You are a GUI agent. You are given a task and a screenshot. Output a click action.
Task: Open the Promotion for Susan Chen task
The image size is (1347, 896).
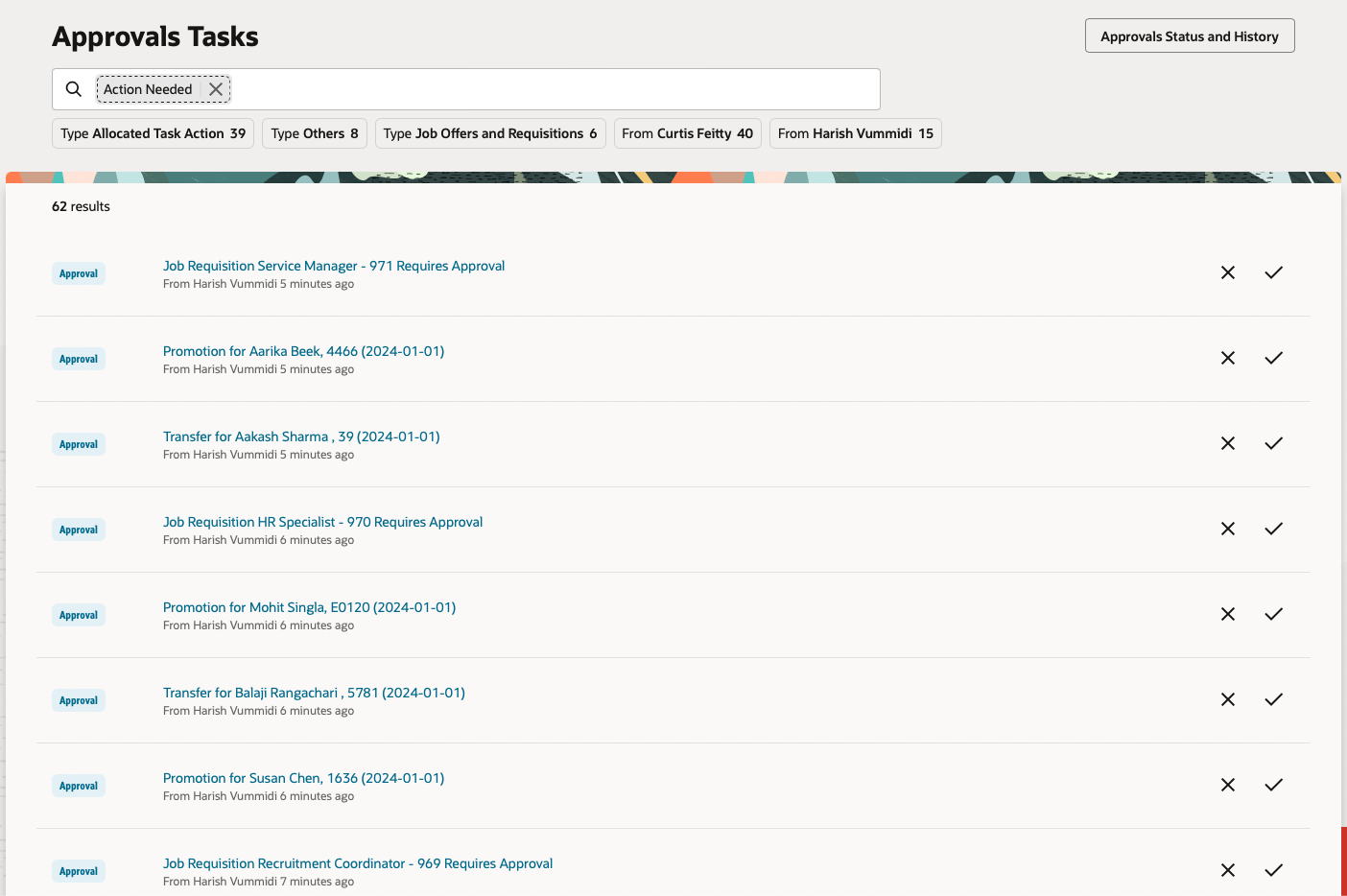[x=303, y=778]
